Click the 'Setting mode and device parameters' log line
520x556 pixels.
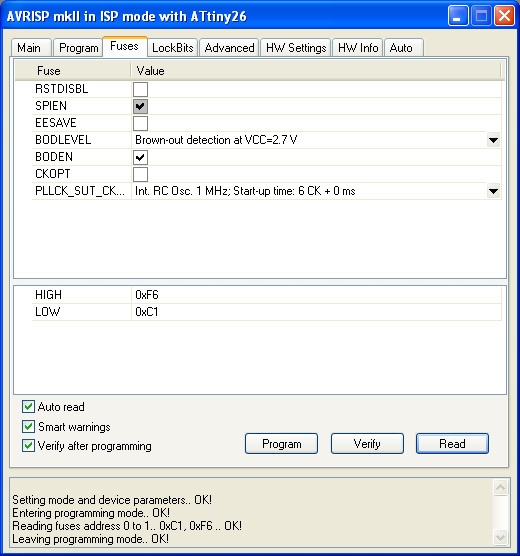point(112,500)
